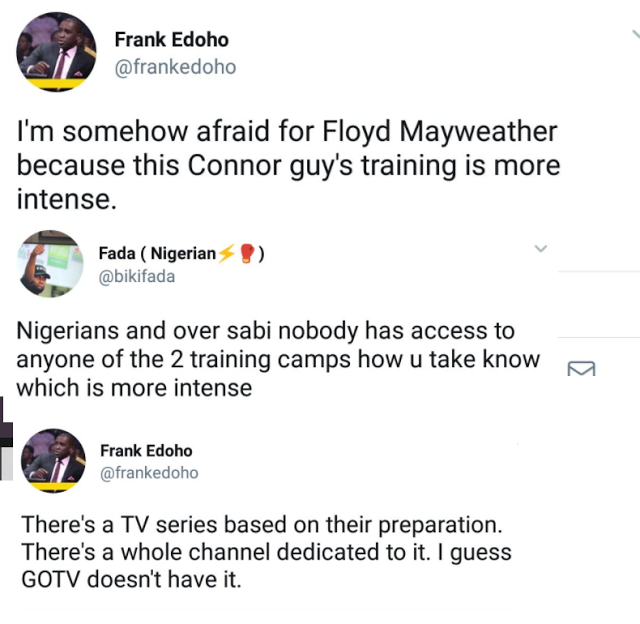Click the Frank Edoho name on the bottom tweet

[x=146, y=450]
